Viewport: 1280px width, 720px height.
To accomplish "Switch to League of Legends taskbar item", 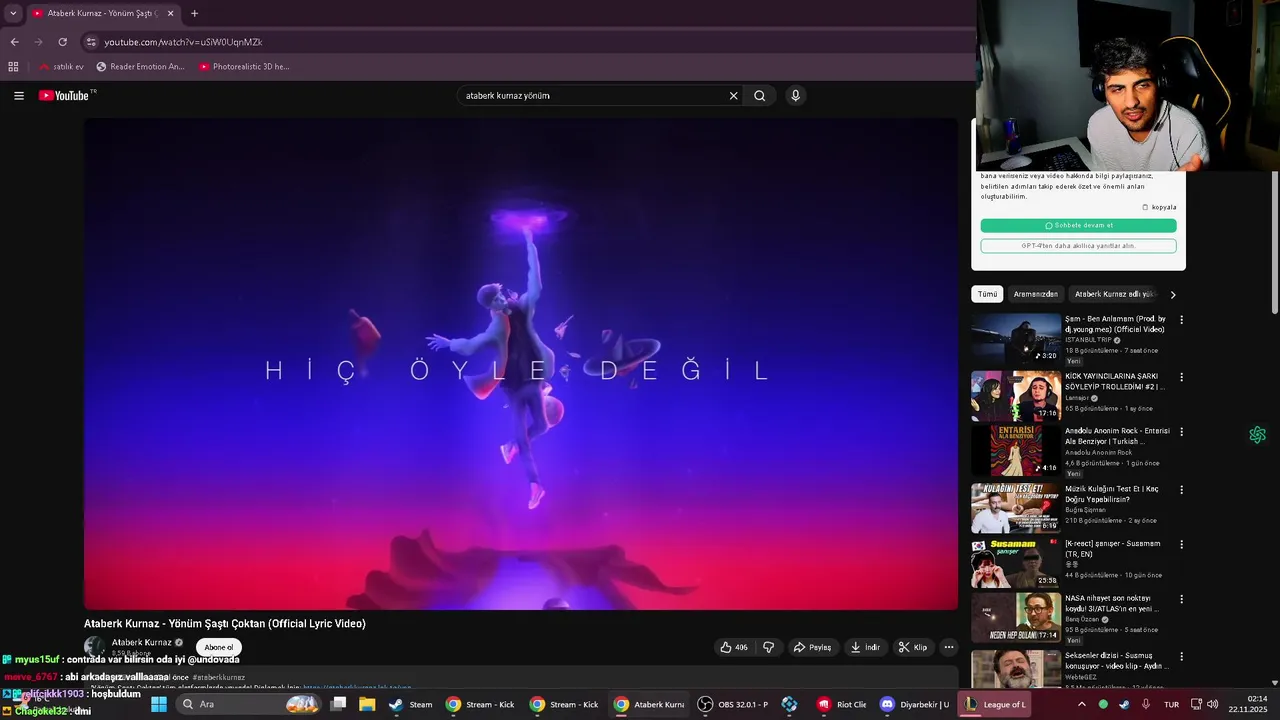I will point(996,704).
